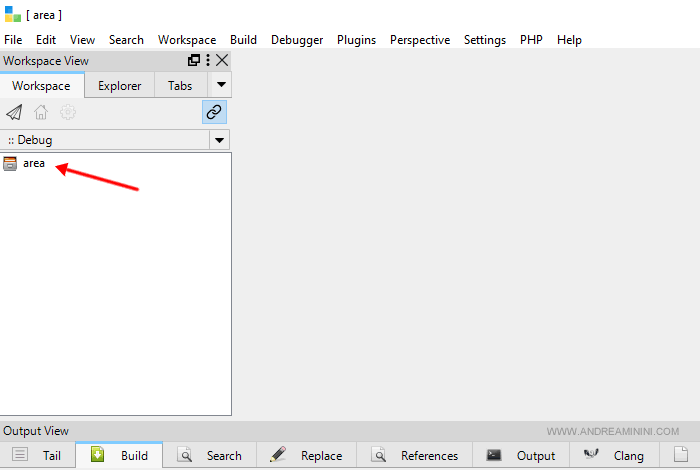The width and height of the screenshot is (700, 470).
Task: Select the Tabs tab in Workspace View
Action: coord(180,86)
